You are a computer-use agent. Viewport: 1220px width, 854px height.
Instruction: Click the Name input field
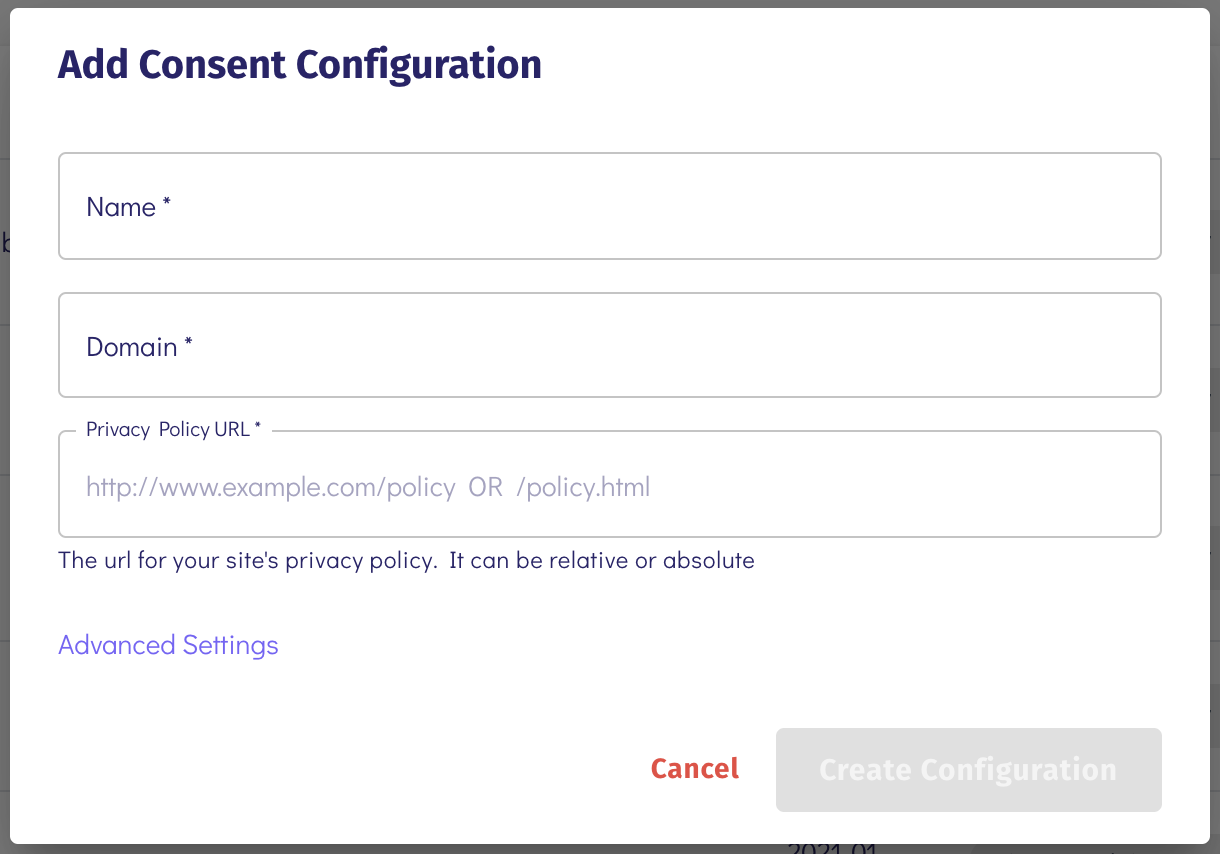(610, 206)
